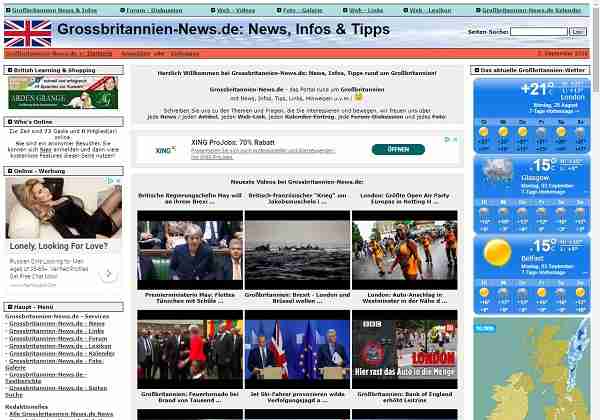Click Grossbritannien-News.de - Links in Haupt-Menü

tap(56, 331)
